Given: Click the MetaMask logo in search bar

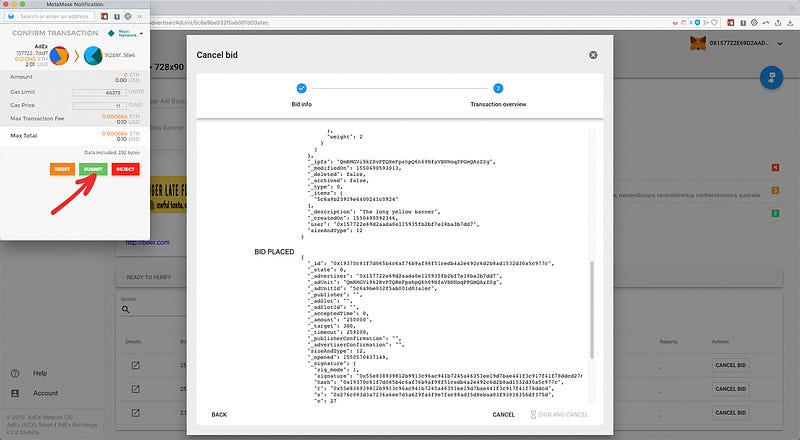Looking at the screenshot, I should coord(11,16).
